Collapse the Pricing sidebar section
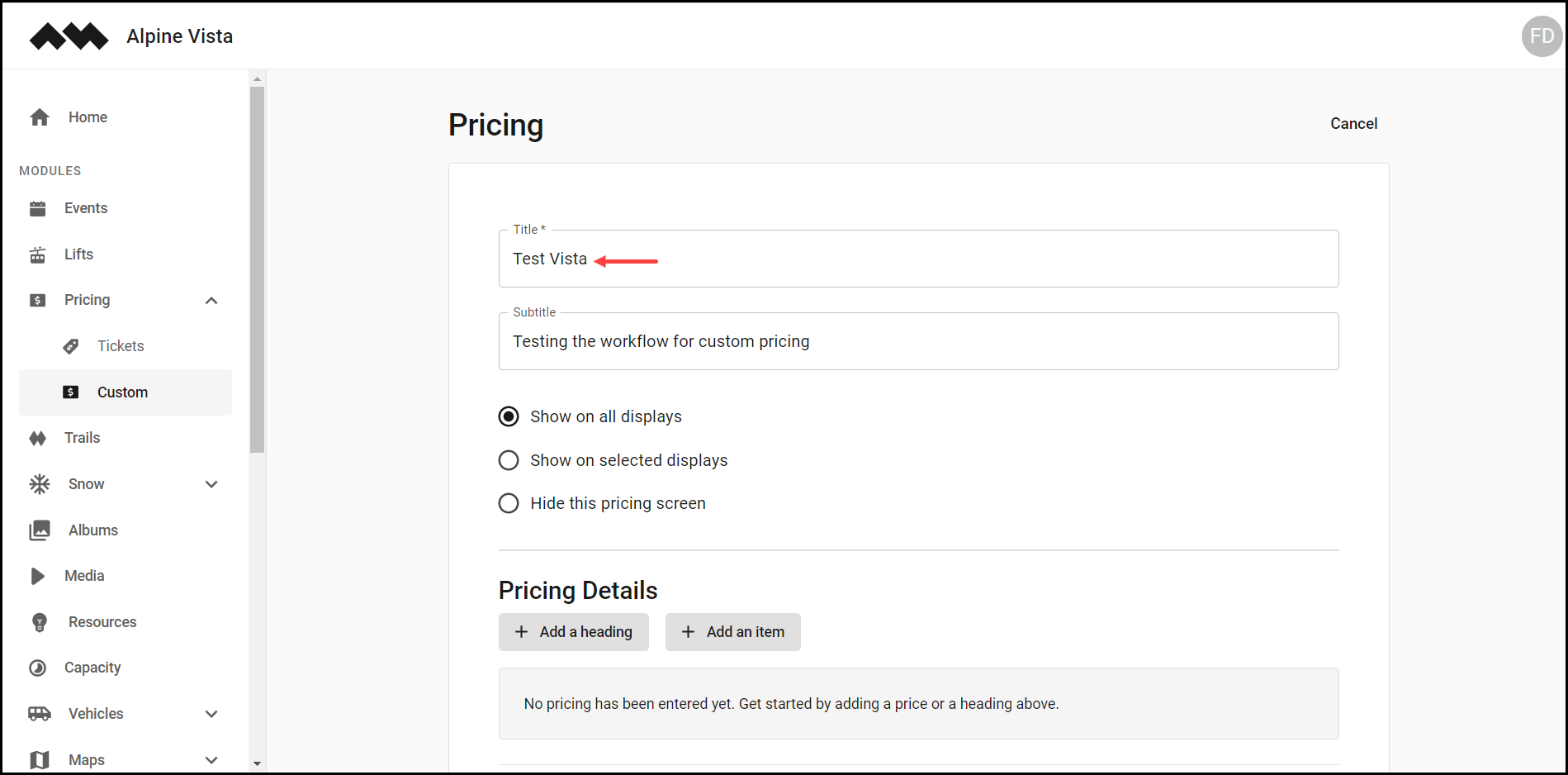 pyautogui.click(x=211, y=301)
